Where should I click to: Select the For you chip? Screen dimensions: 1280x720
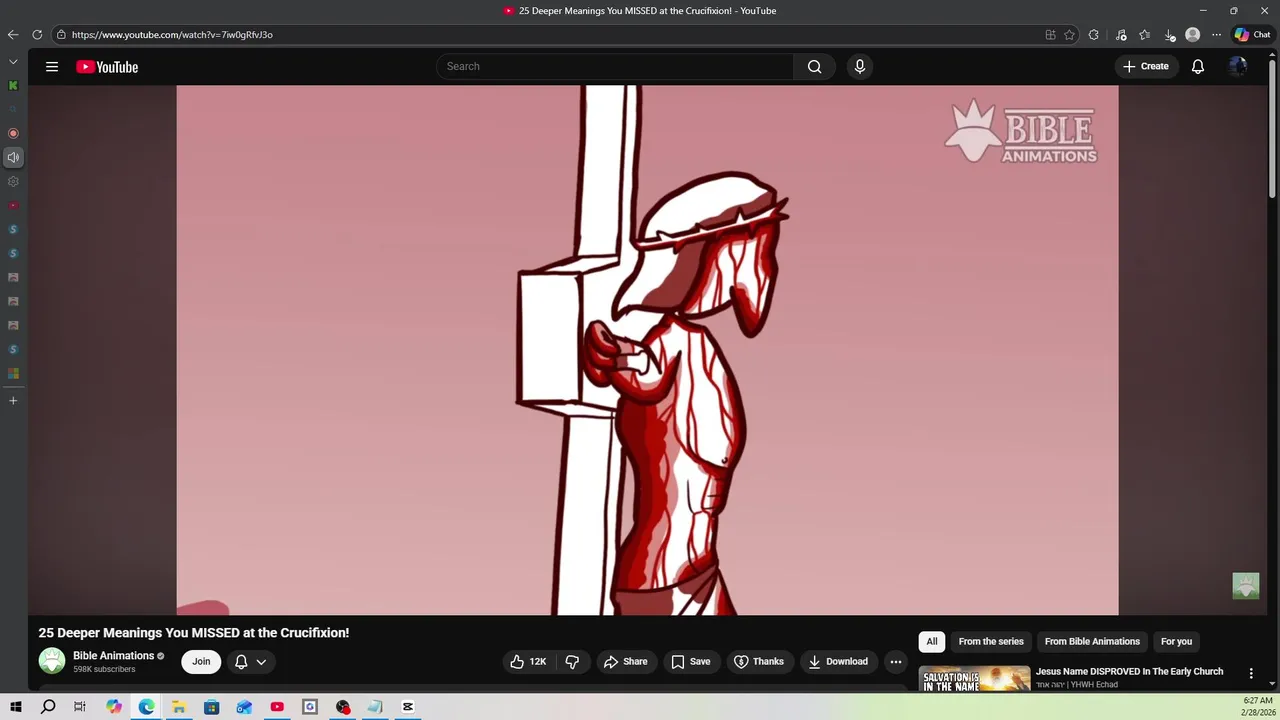pyautogui.click(x=1176, y=642)
